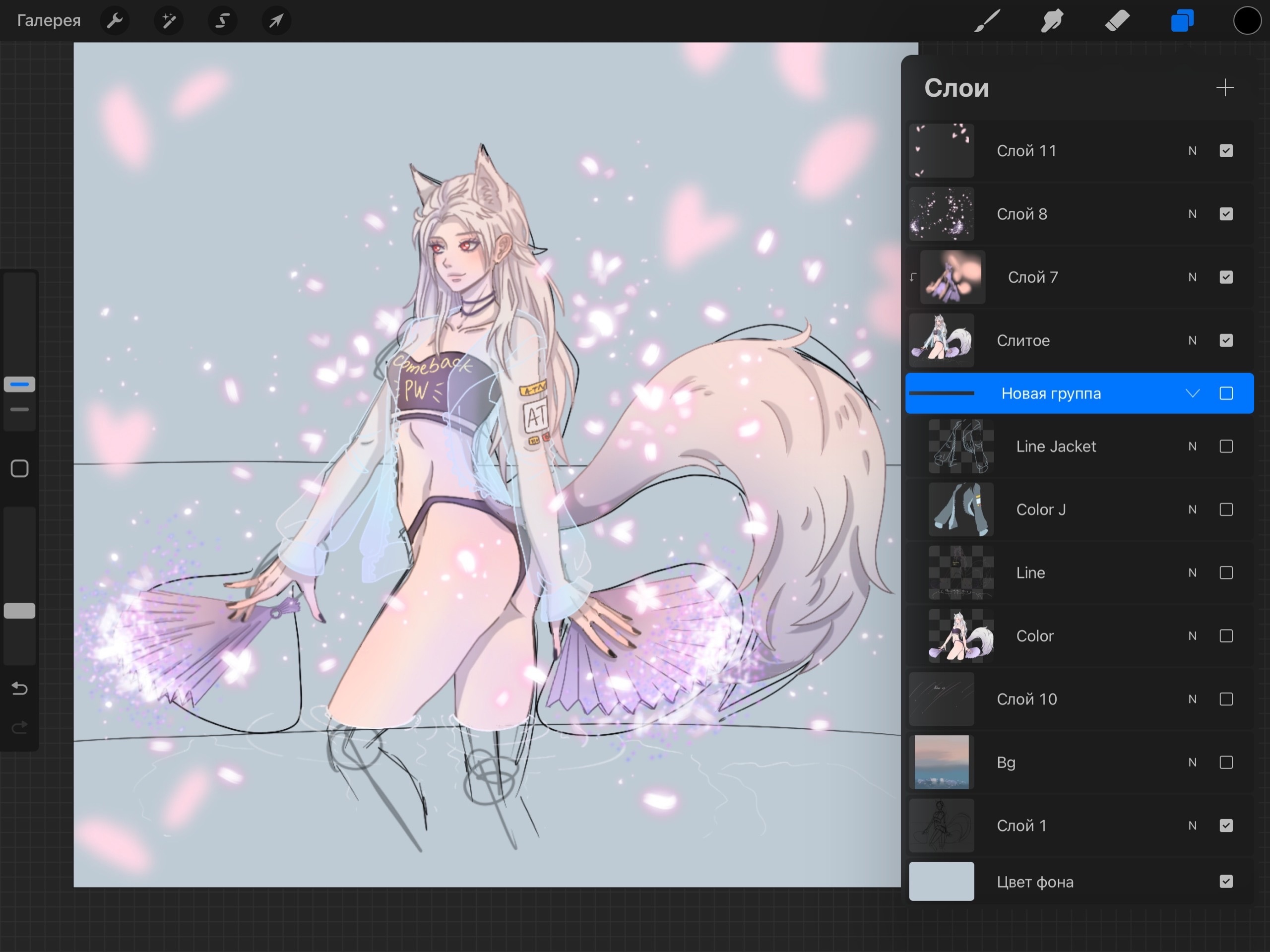Select the Smudge finger tool
This screenshot has width=1270, height=952.
click(1052, 21)
